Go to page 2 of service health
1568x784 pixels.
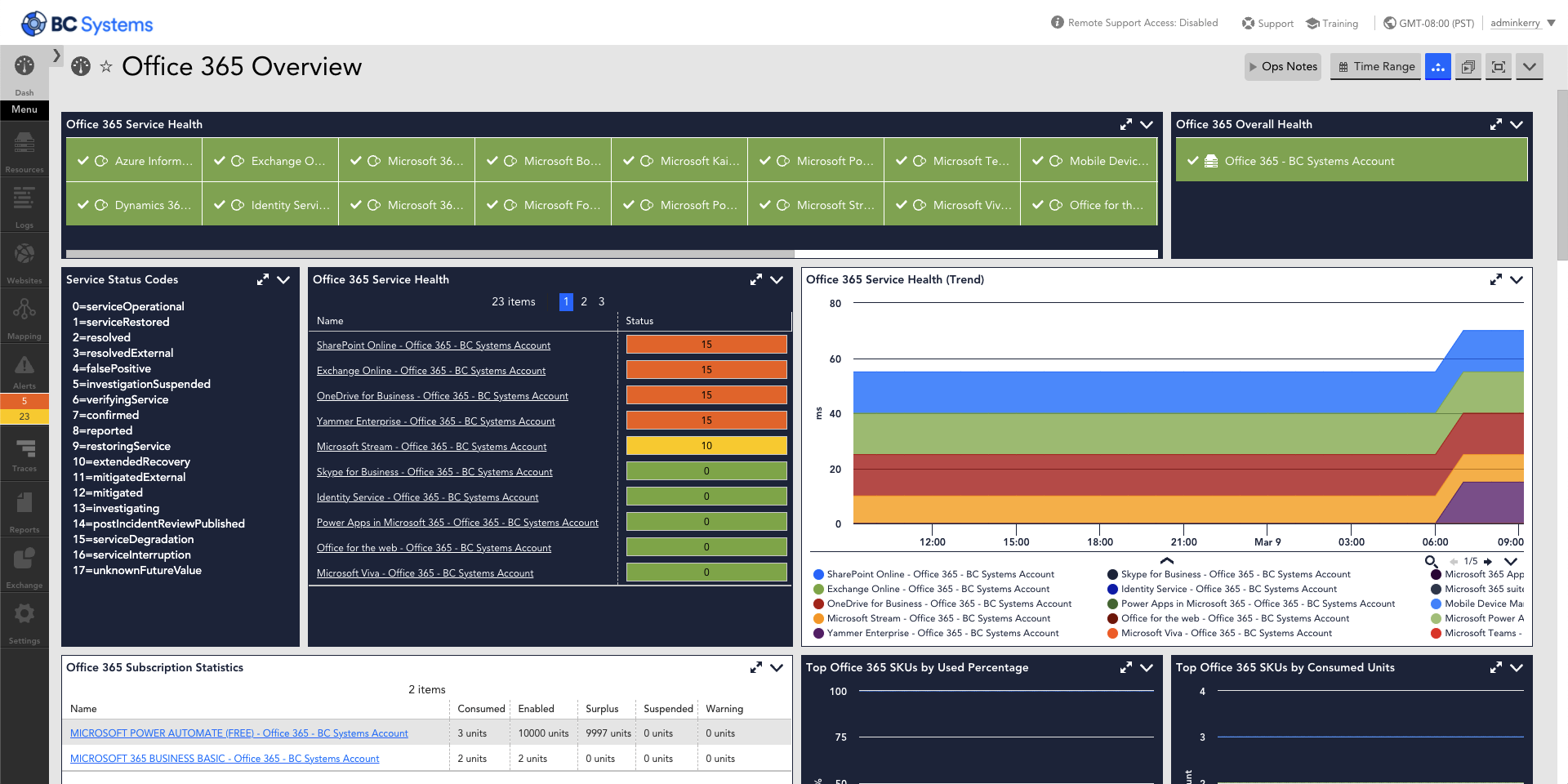tap(584, 301)
